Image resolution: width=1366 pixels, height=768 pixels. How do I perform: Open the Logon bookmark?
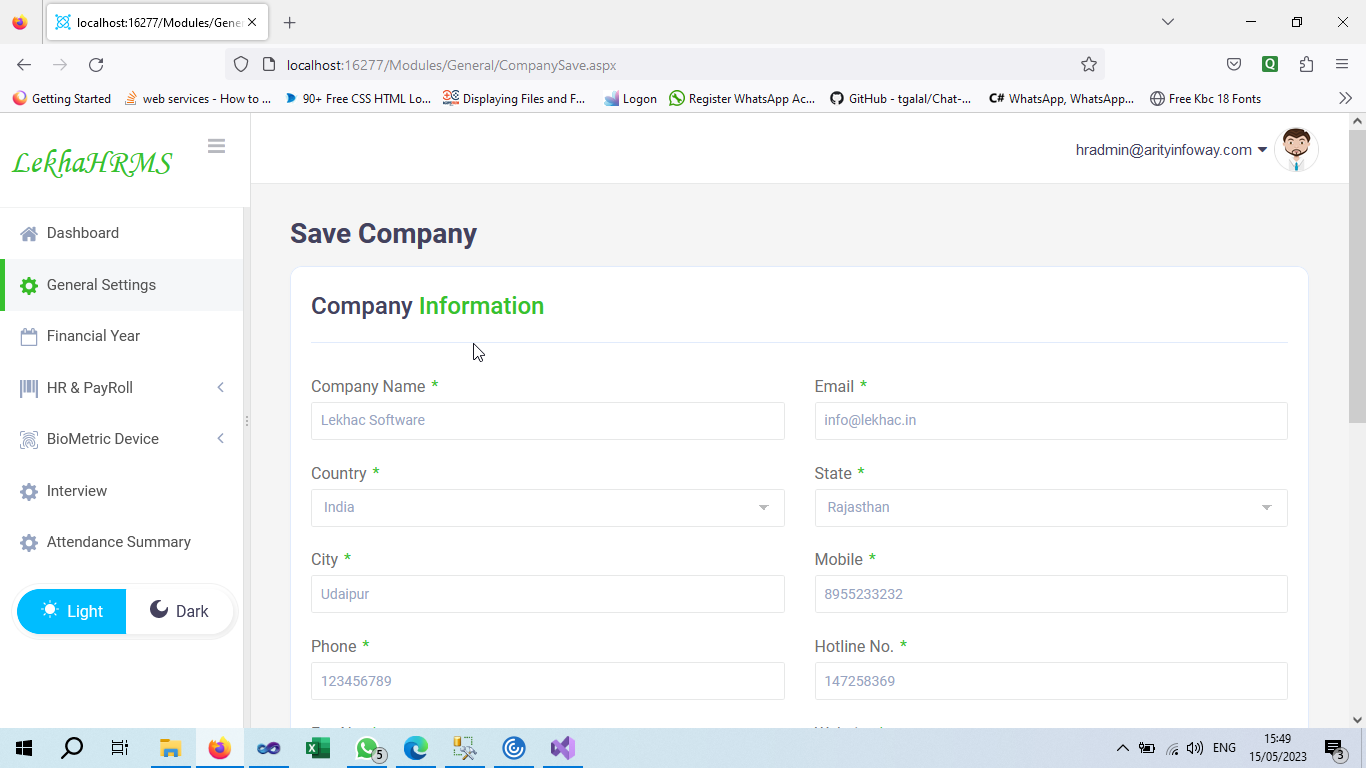tap(631, 98)
